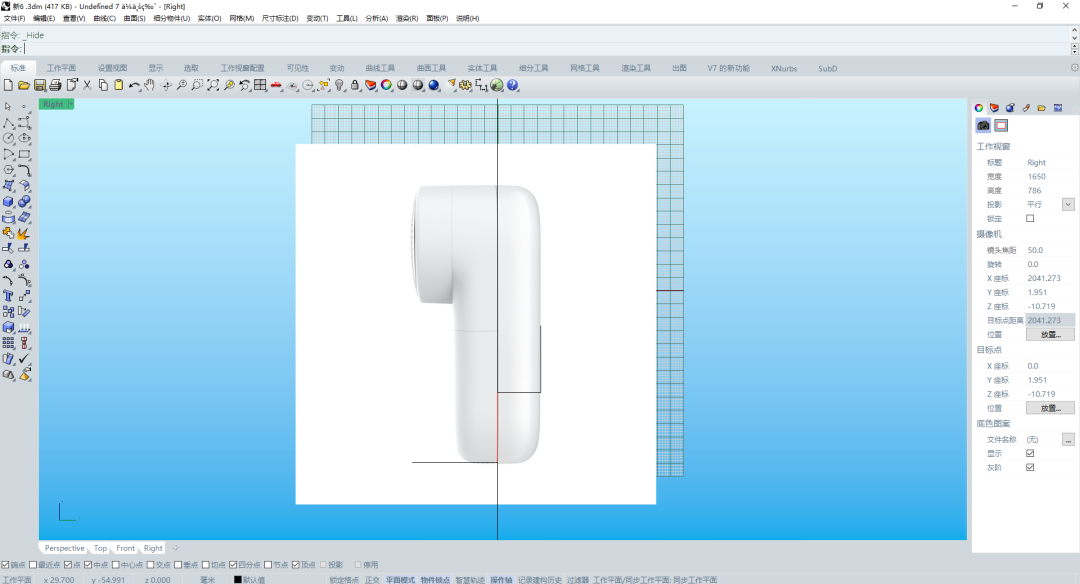This screenshot has height=584, width=1080.
Task: Open the Right viewport title dropdown menu
Action: point(69,104)
